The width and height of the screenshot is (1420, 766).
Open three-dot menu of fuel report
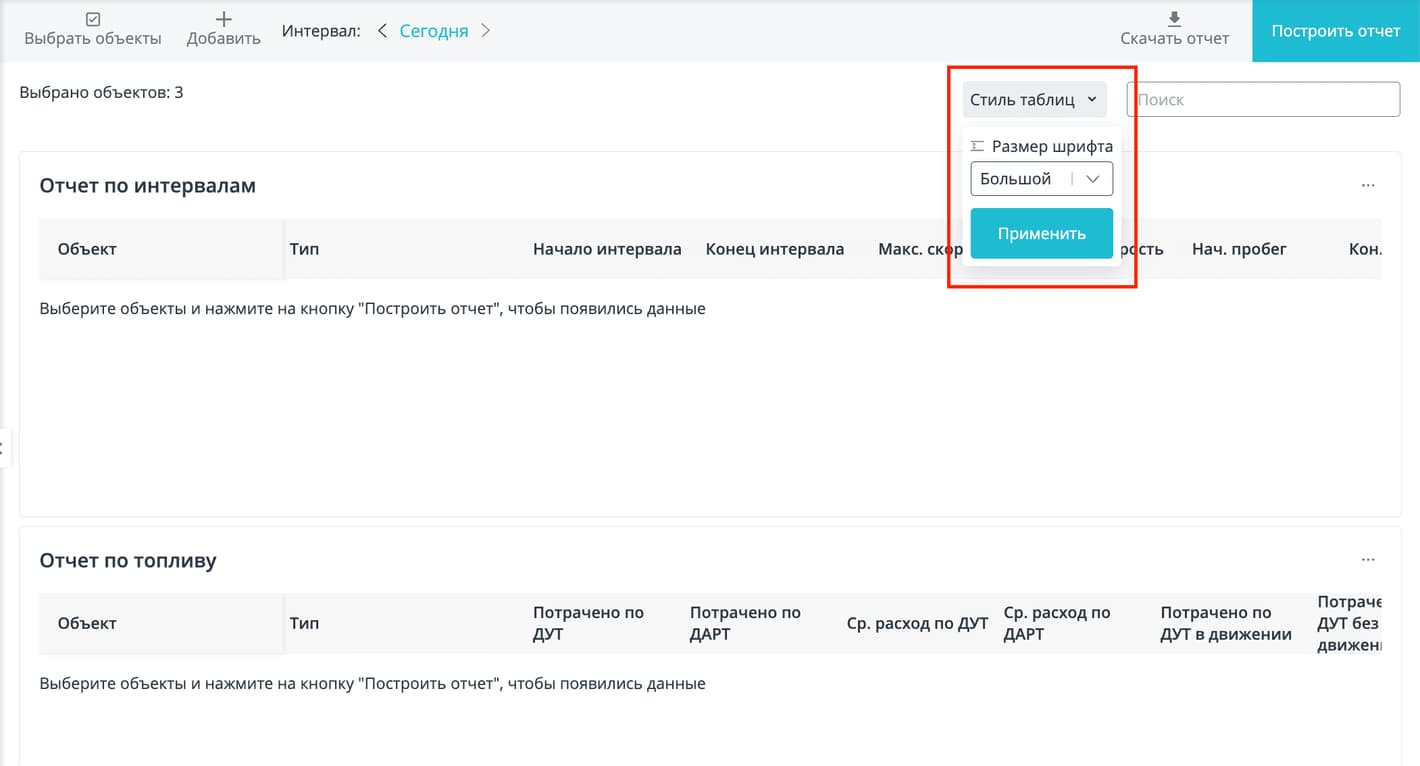pyautogui.click(x=1368, y=559)
